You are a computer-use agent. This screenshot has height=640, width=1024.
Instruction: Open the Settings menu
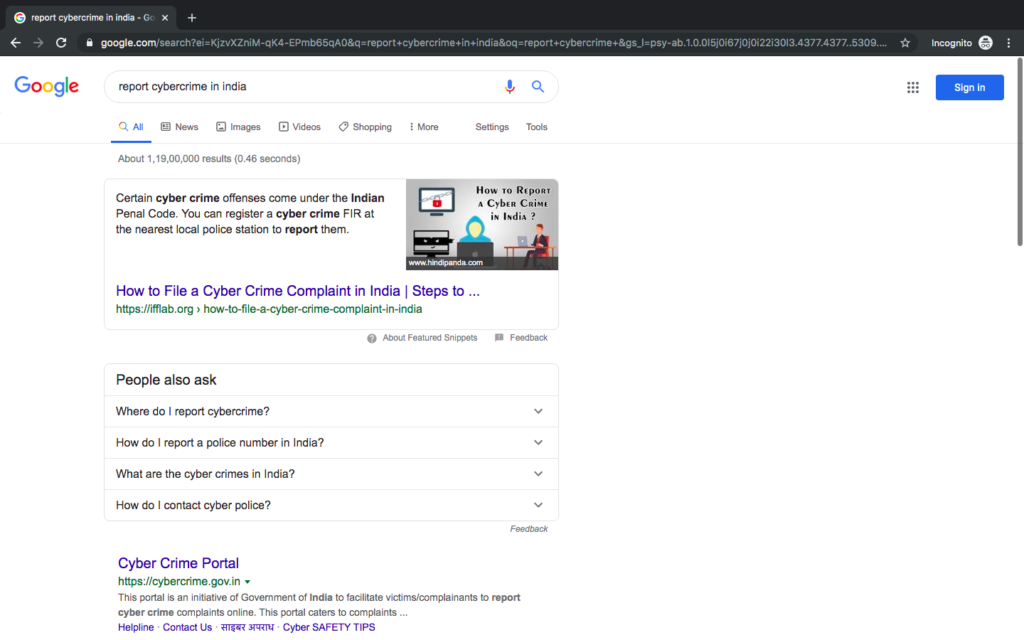pyautogui.click(x=492, y=127)
